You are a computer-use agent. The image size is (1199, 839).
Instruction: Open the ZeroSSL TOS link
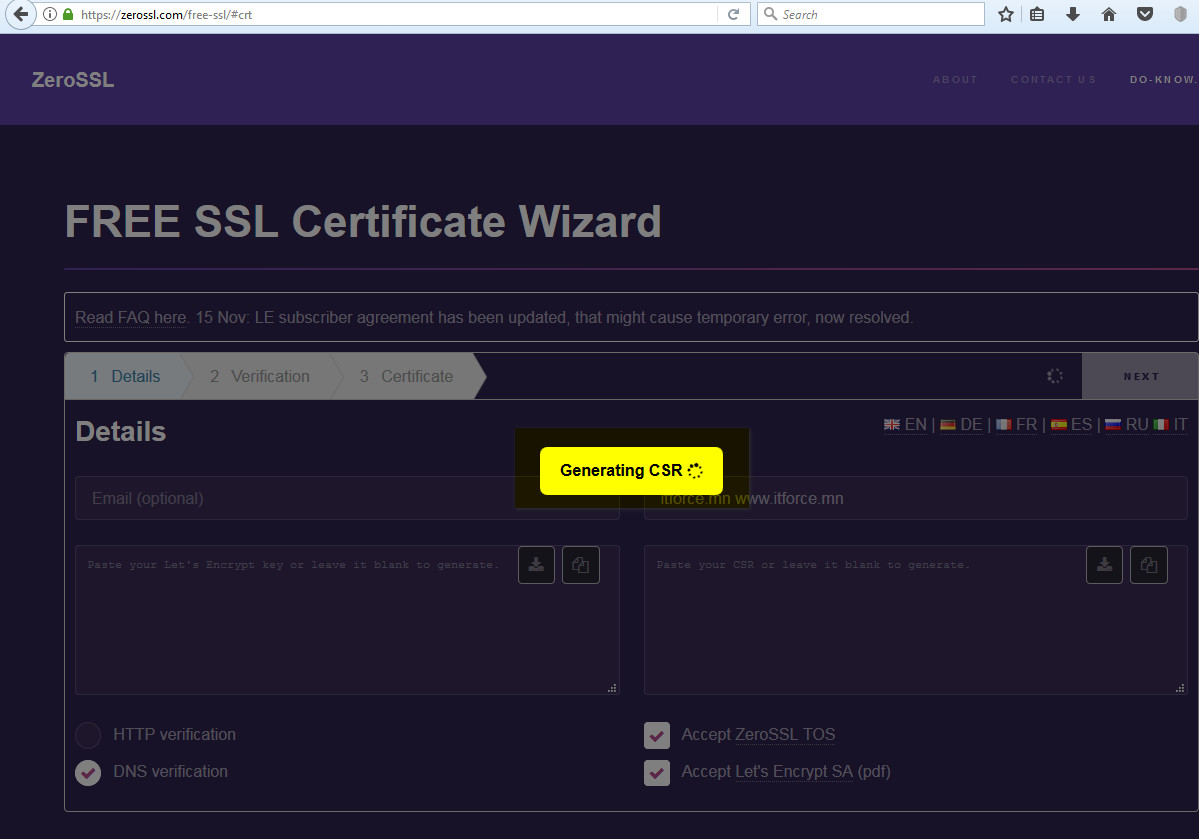(785, 735)
